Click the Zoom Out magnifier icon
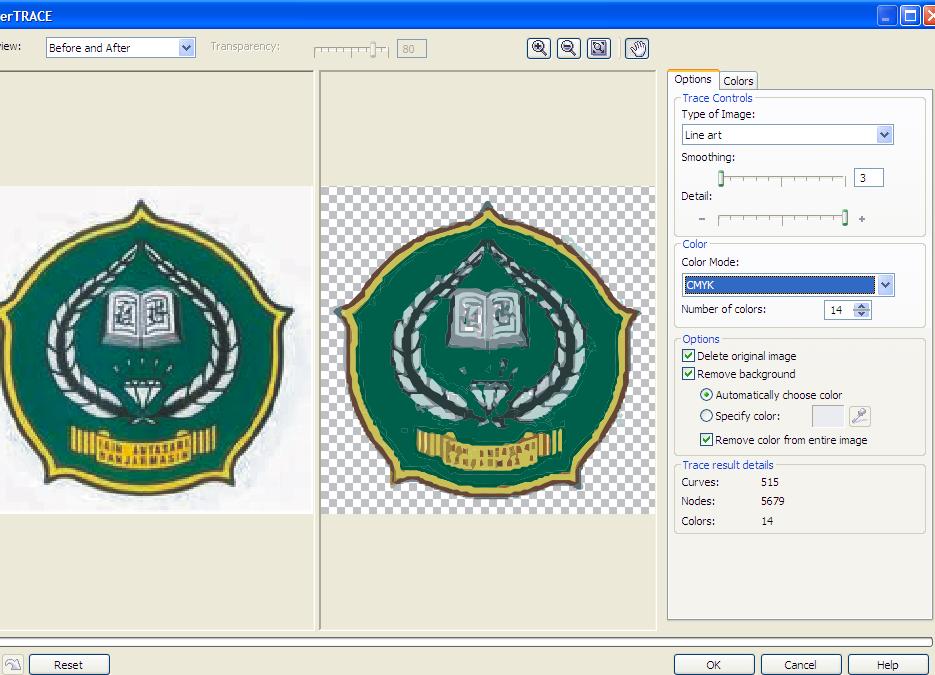The width and height of the screenshot is (935, 675). point(568,48)
